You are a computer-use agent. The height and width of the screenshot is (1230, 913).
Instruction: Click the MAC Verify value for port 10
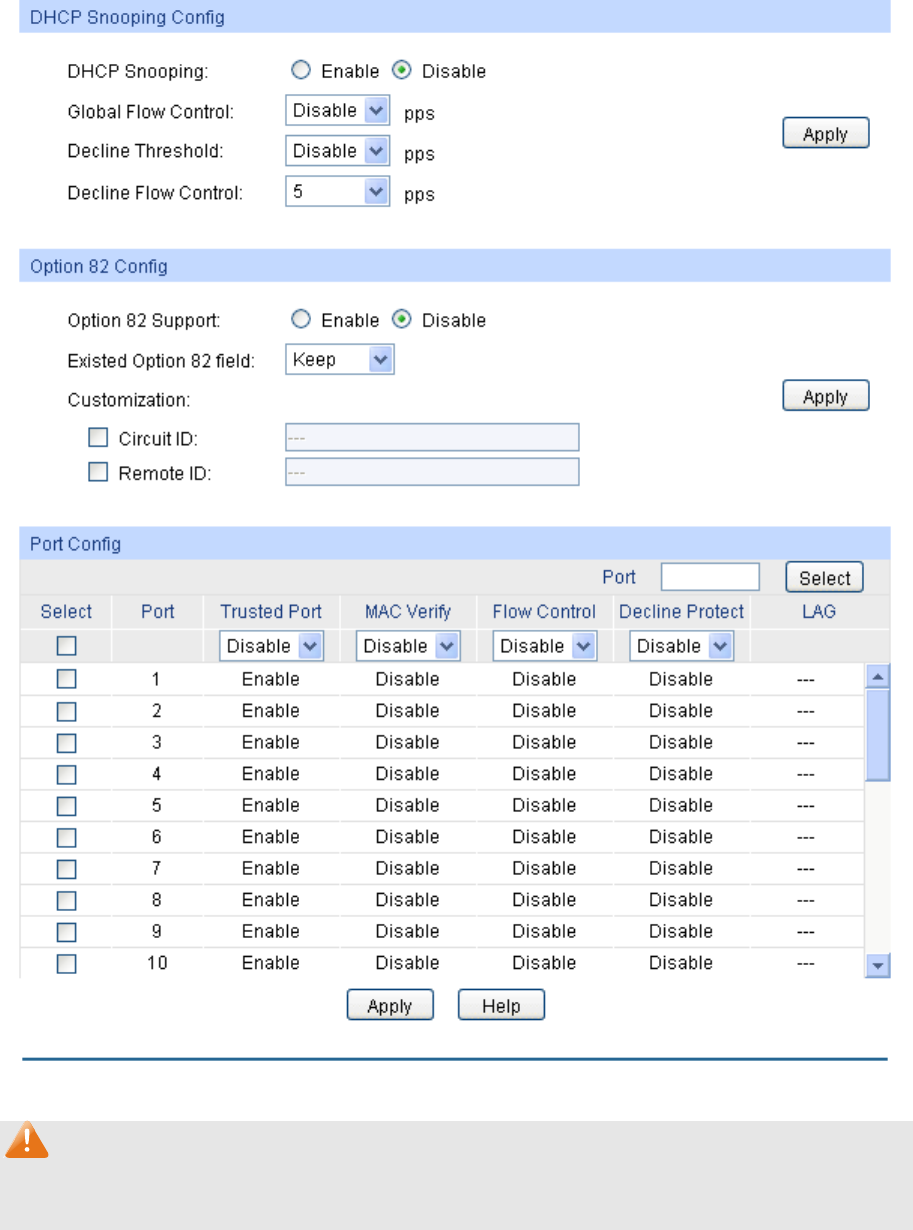click(408, 963)
